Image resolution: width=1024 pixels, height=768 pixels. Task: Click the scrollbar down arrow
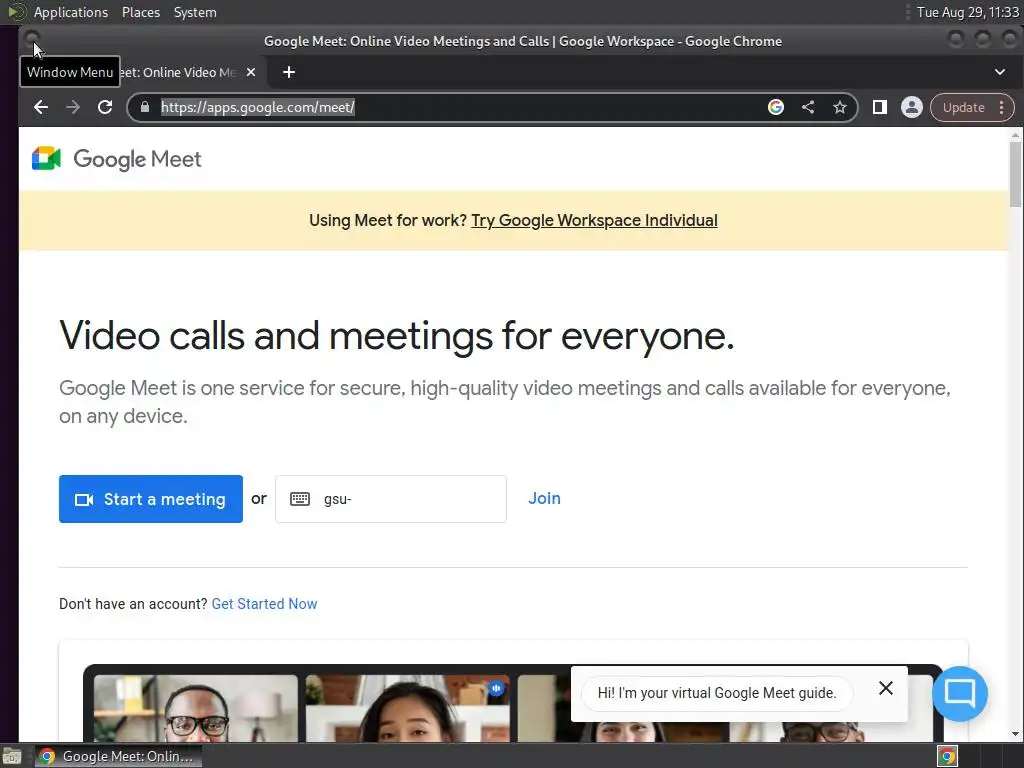(x=1015, y=734)
